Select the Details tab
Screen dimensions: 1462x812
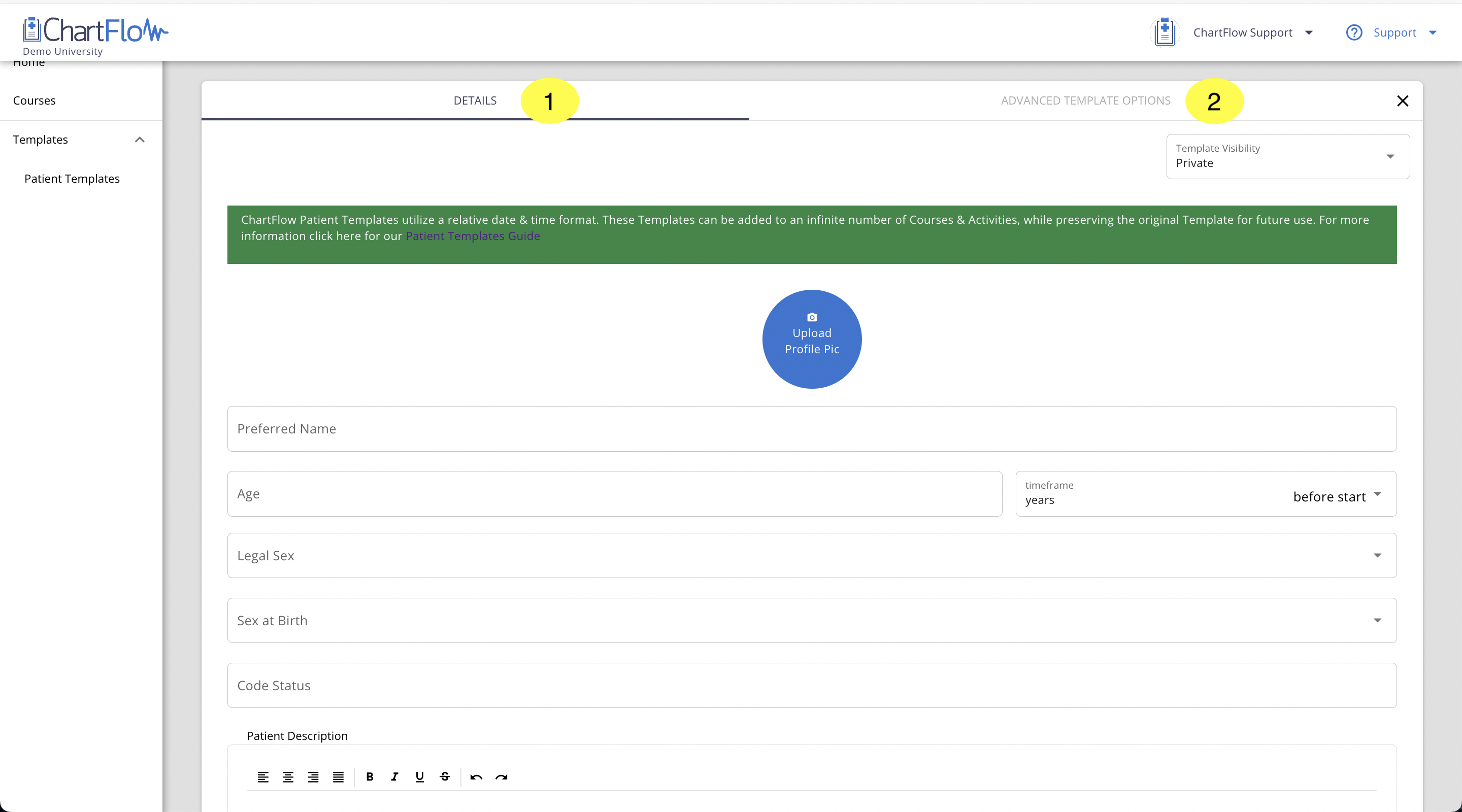click(475, 100)
